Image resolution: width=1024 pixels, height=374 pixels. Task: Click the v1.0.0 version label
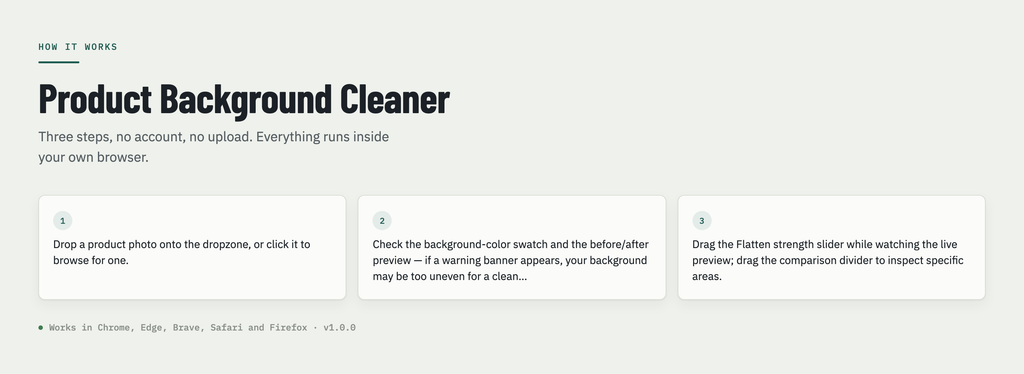340,328
